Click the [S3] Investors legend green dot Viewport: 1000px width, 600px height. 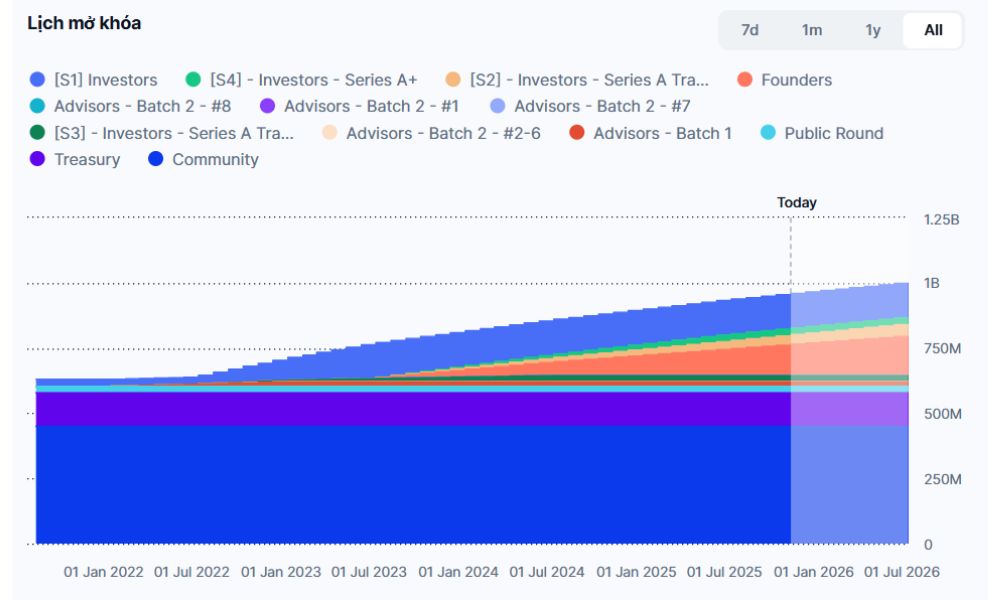click(38, 133)
